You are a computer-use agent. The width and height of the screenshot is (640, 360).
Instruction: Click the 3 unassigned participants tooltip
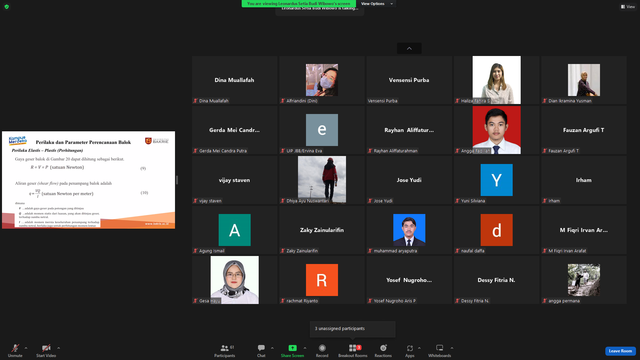point(353,329)
